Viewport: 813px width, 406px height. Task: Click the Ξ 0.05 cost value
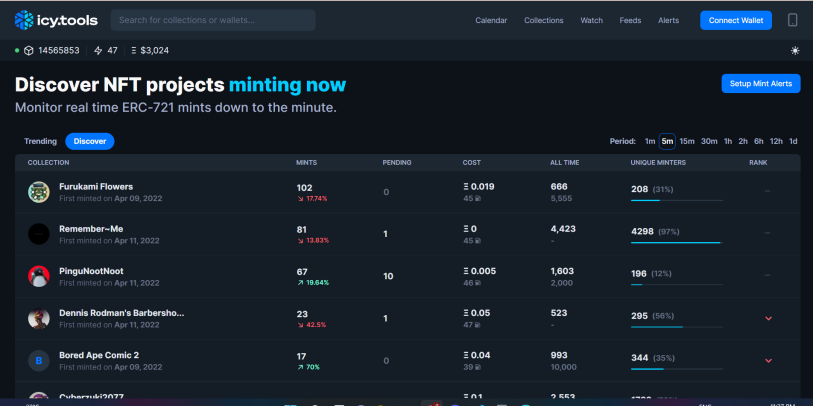pos(476,313)
